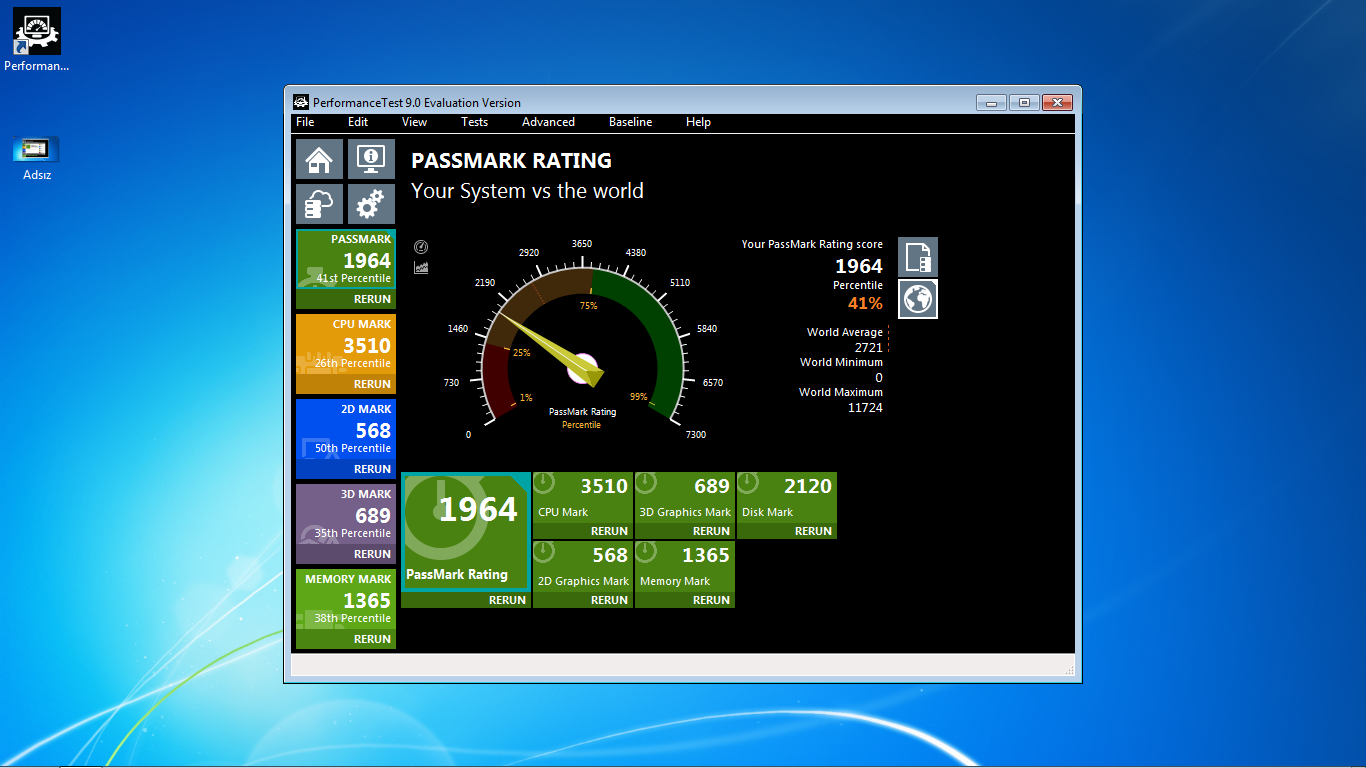Select the green PASSMARK sidebar score tile
Viewport: 1366px width, 768px height.
point(346,259)
